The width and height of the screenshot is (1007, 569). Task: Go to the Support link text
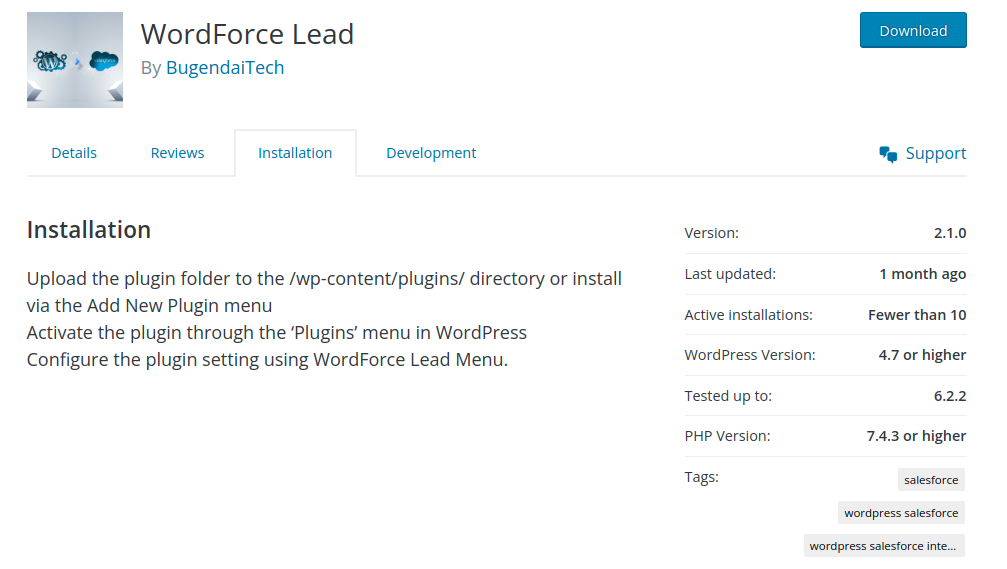(x=936, y=153)
